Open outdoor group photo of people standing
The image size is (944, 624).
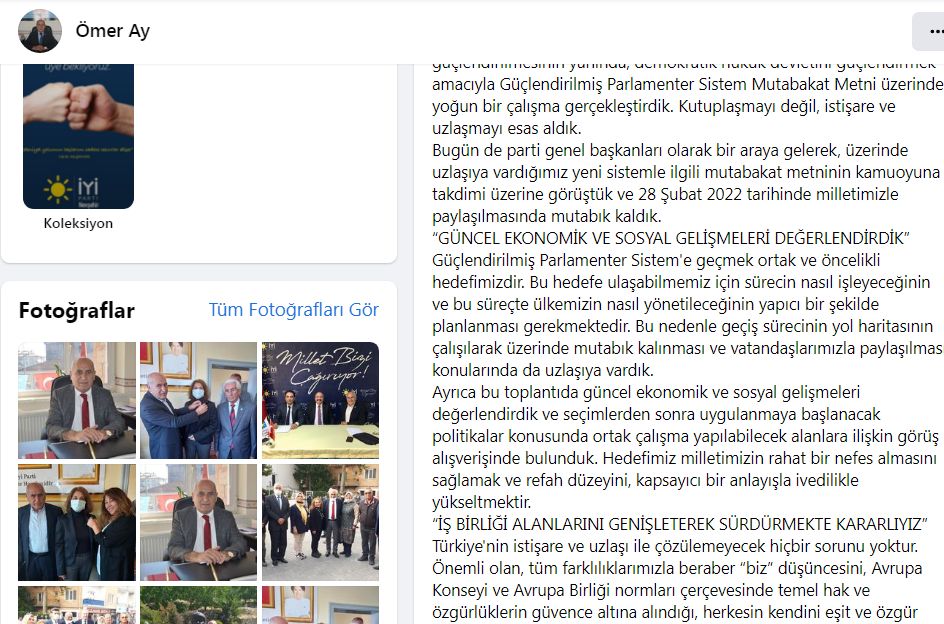click(x=320, y=522)
